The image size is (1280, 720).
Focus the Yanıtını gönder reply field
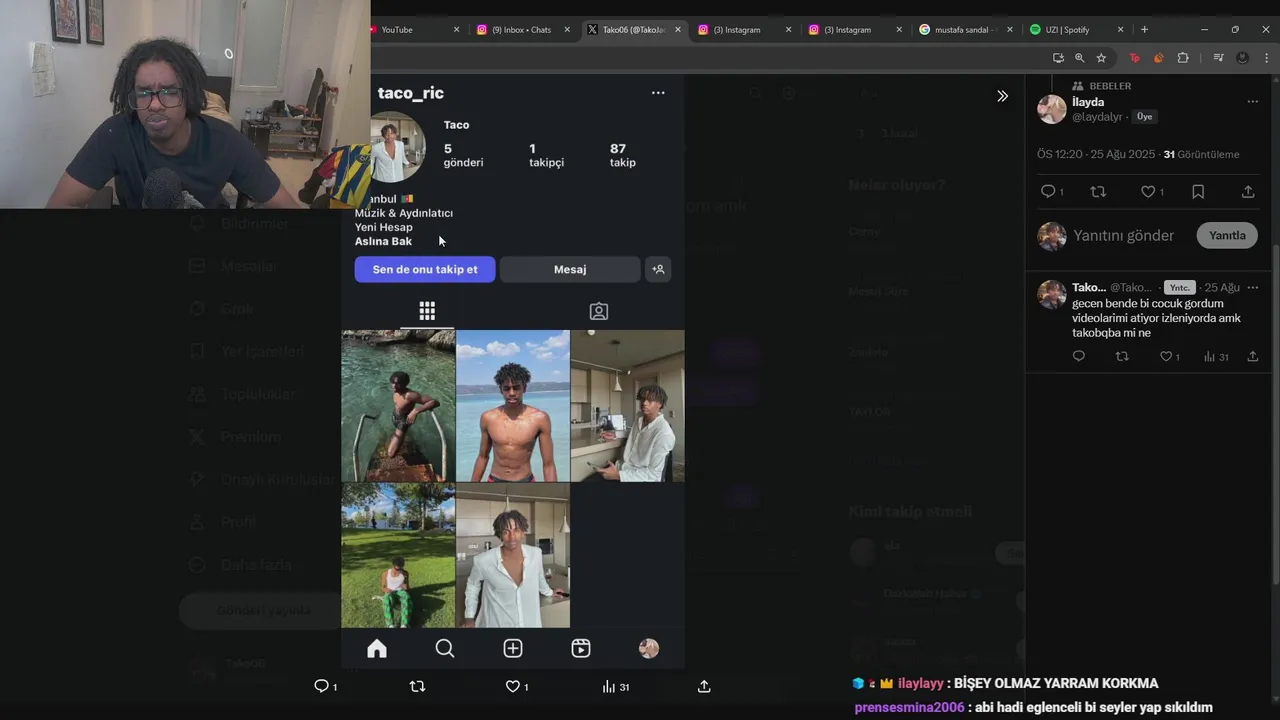point(1124,236)
